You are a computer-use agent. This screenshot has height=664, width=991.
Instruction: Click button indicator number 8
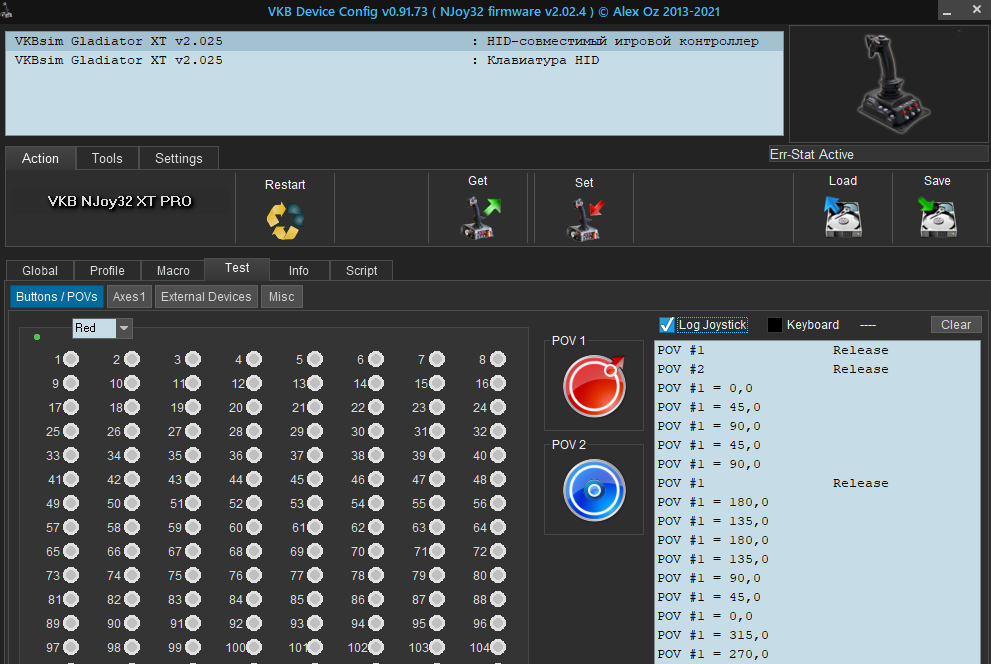click(498, 359)
